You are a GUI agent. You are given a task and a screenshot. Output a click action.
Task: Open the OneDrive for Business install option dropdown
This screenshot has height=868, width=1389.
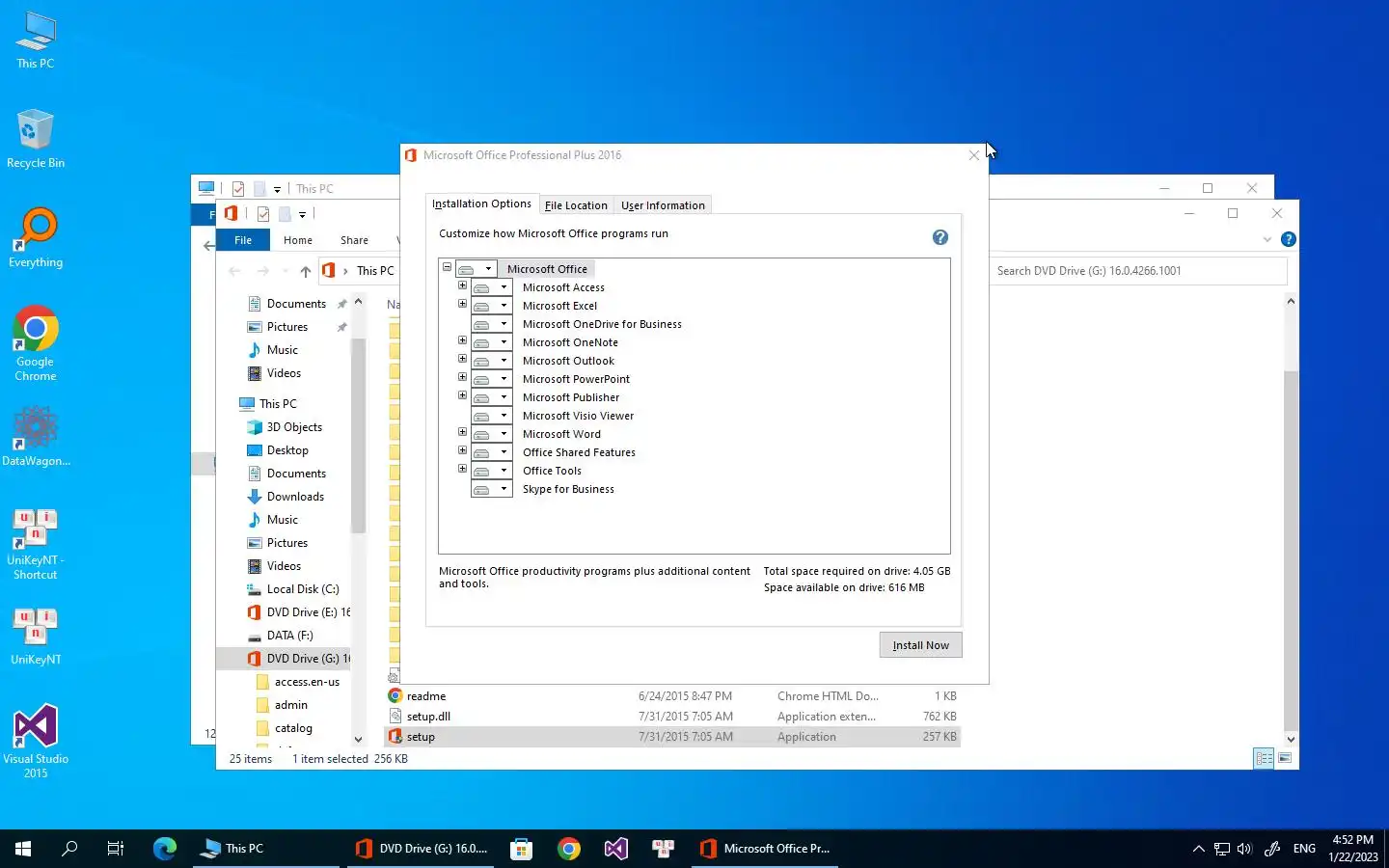tap(491, 324)
